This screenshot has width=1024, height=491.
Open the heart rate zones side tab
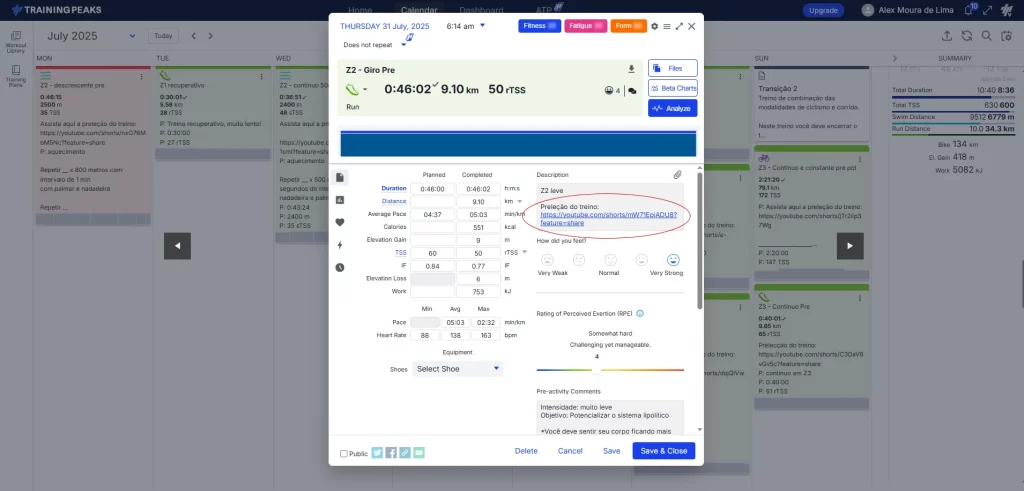click(340, 222)
